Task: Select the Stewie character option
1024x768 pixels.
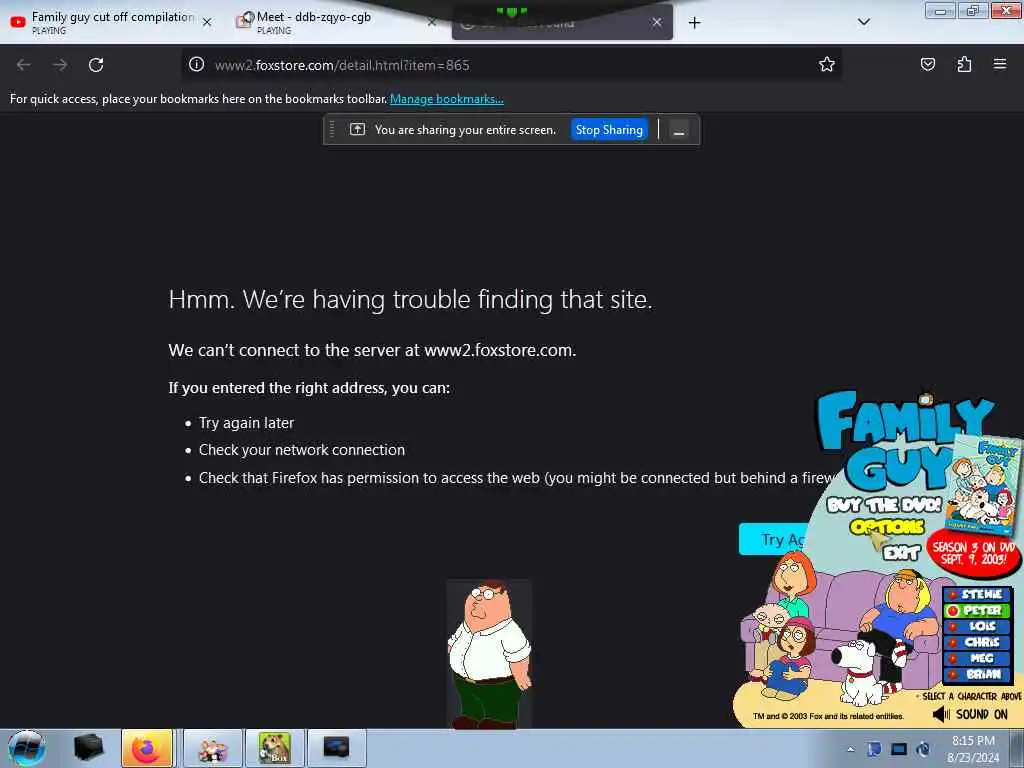Action: pyautogui.click(x=977, y=594)
